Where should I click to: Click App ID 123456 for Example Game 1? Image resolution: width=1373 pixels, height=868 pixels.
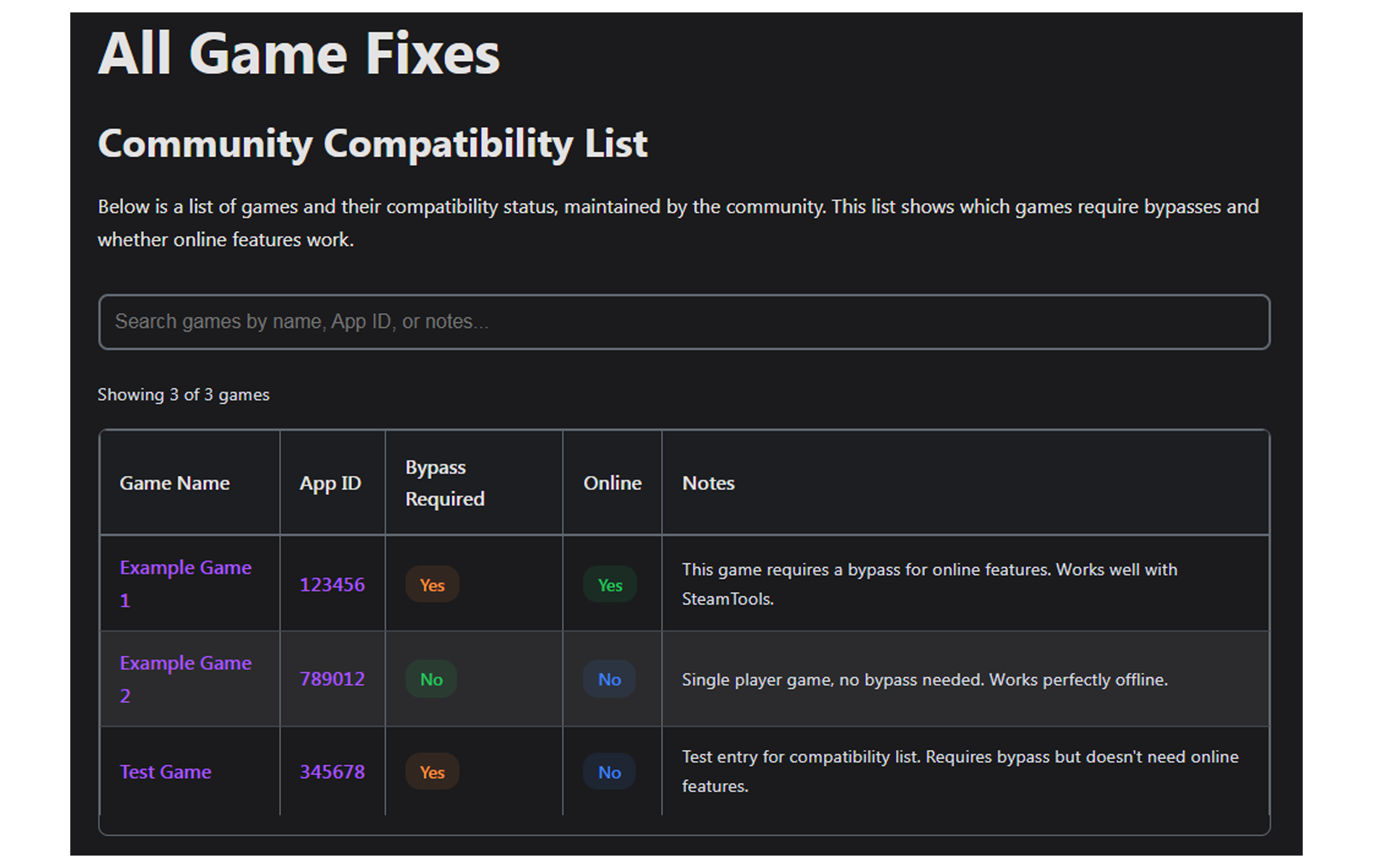[x=332, y=585]
